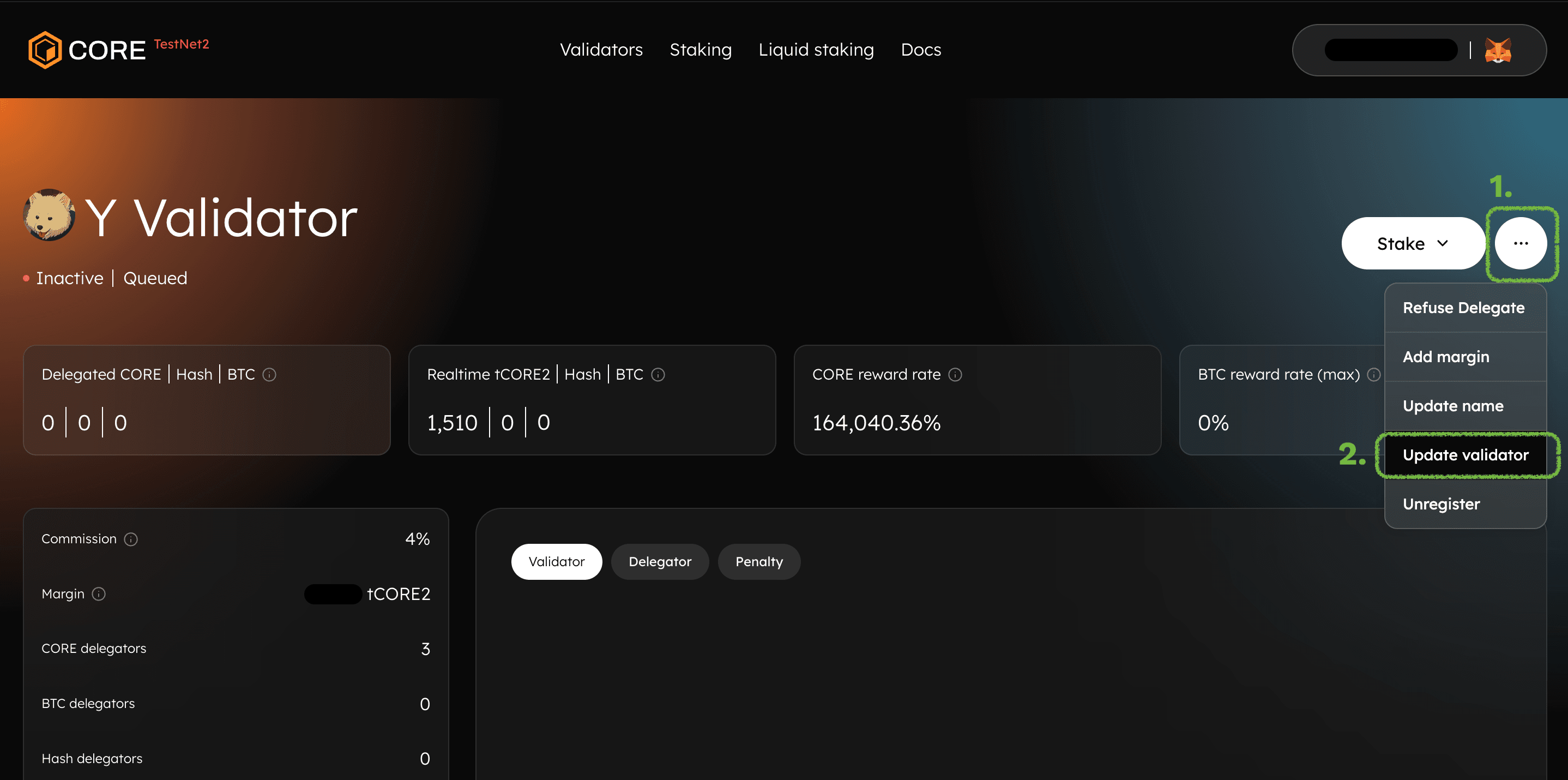Choose Update validator from the menu
Image resolution: width=1568 pixels, height=780 pixels.
tap(1464, 455)
